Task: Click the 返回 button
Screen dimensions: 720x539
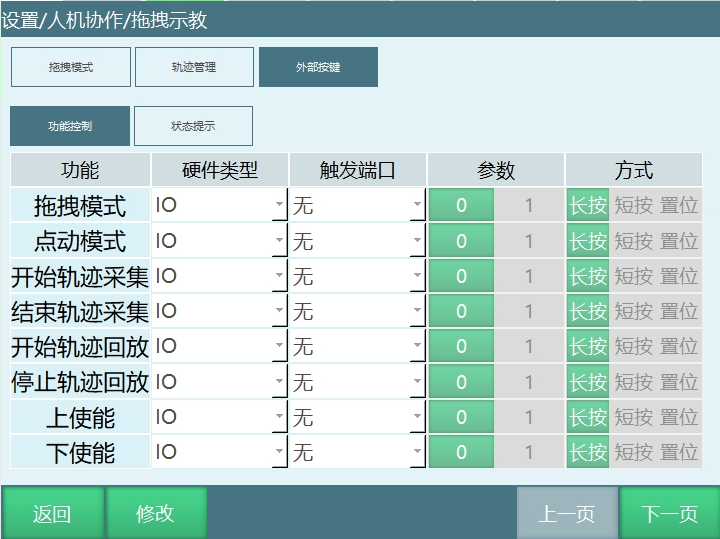Action: click(x=52, y=513)
